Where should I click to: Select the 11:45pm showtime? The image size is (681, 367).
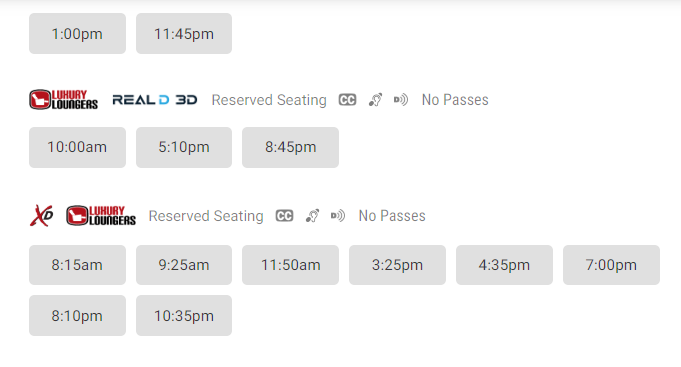(x=184, y=33)
